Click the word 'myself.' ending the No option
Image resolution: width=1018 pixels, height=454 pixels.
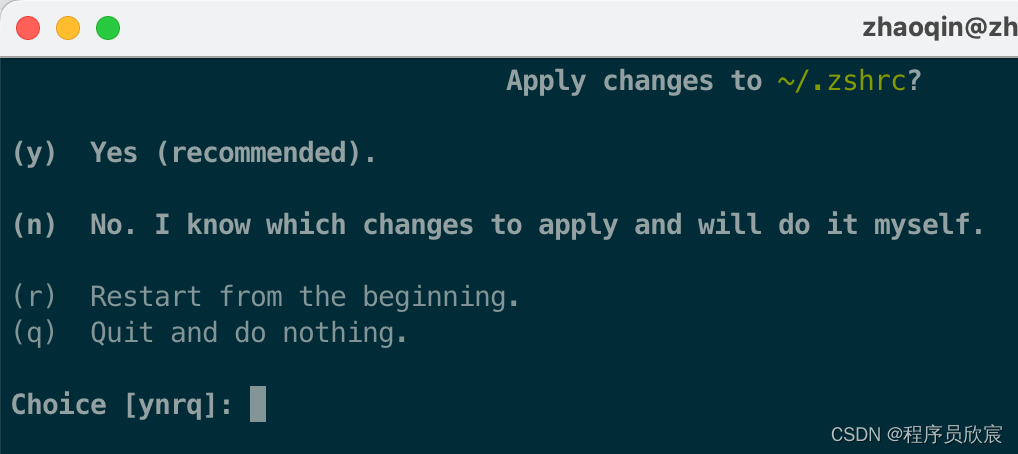tap(929, 225)
